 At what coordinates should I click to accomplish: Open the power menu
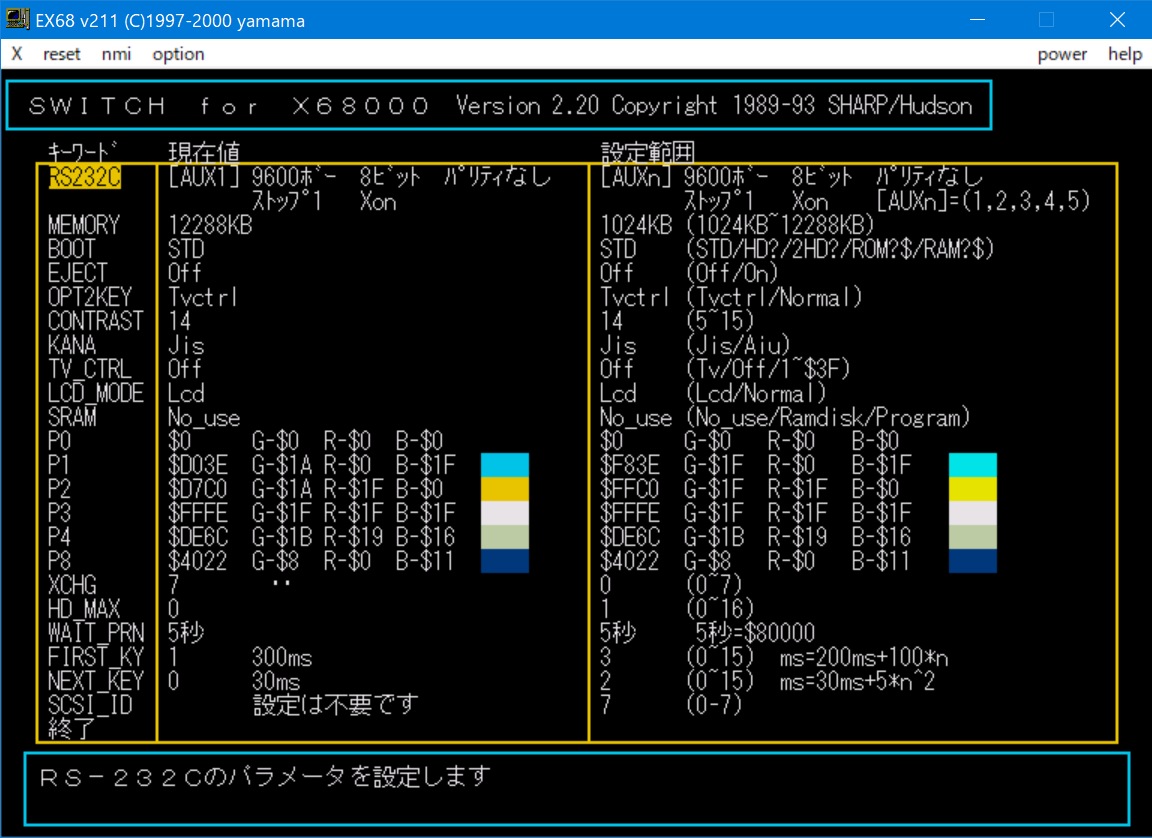coord(1062,54)
